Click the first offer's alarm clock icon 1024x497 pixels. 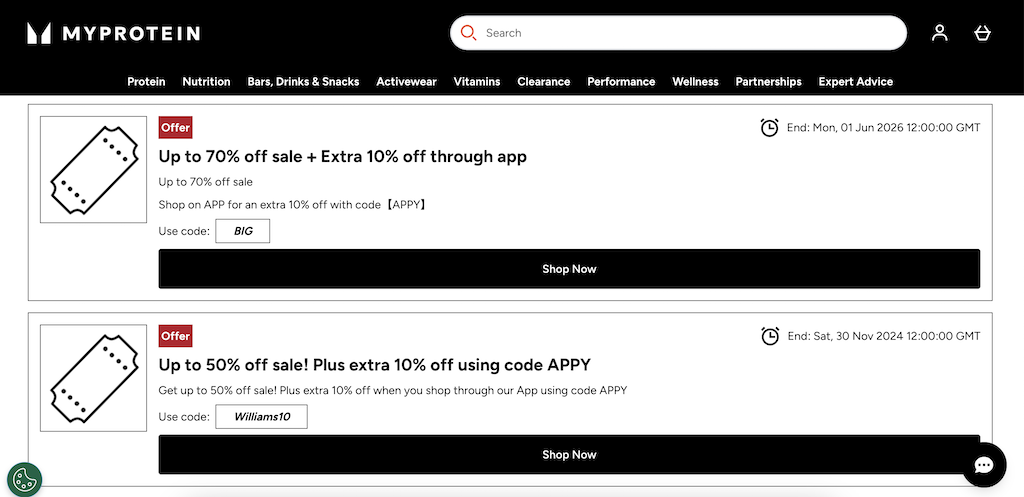click(769, 128)
